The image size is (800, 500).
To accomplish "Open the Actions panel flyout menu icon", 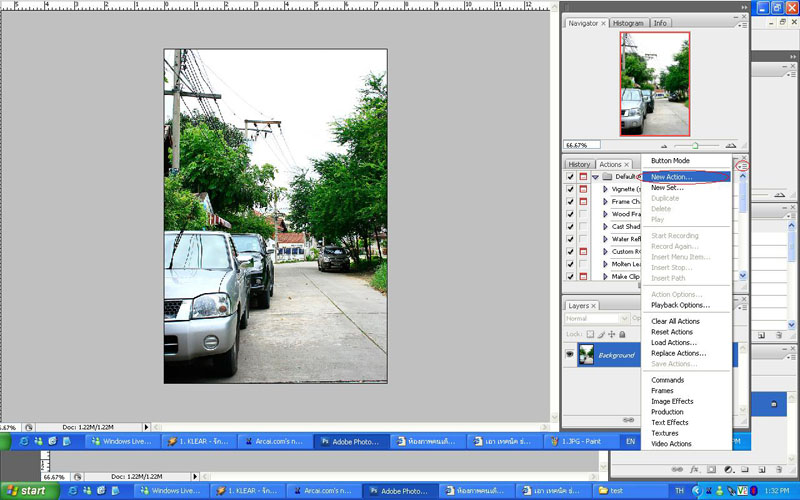I will click(x=743, y=166).
